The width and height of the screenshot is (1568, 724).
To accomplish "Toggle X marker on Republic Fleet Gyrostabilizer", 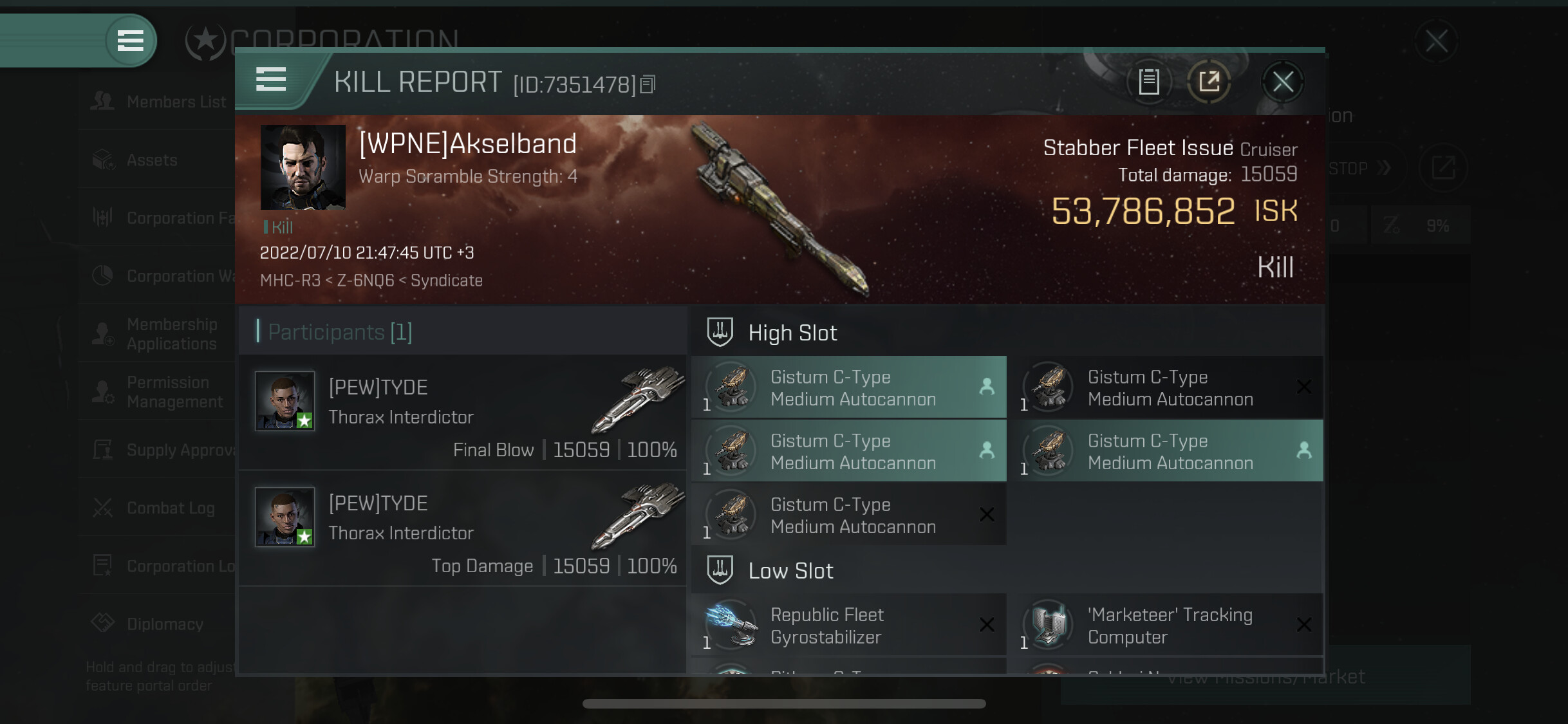I will 986,625.
